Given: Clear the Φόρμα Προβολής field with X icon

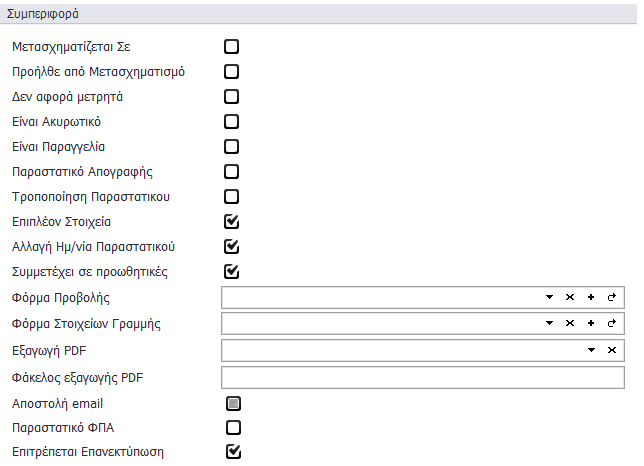Looking at the screenshot, I should [x=570, y=298].
